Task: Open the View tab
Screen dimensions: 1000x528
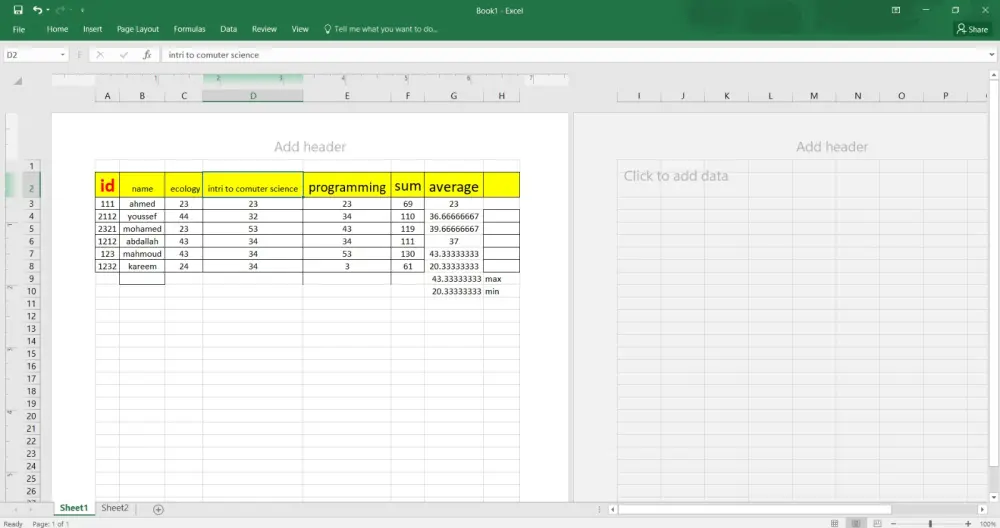Action: point(300,29)
